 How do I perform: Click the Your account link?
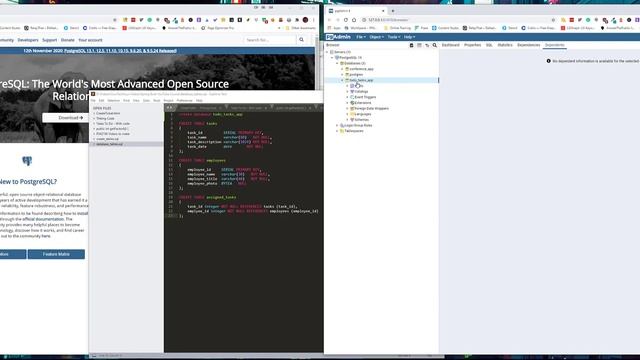90,40
